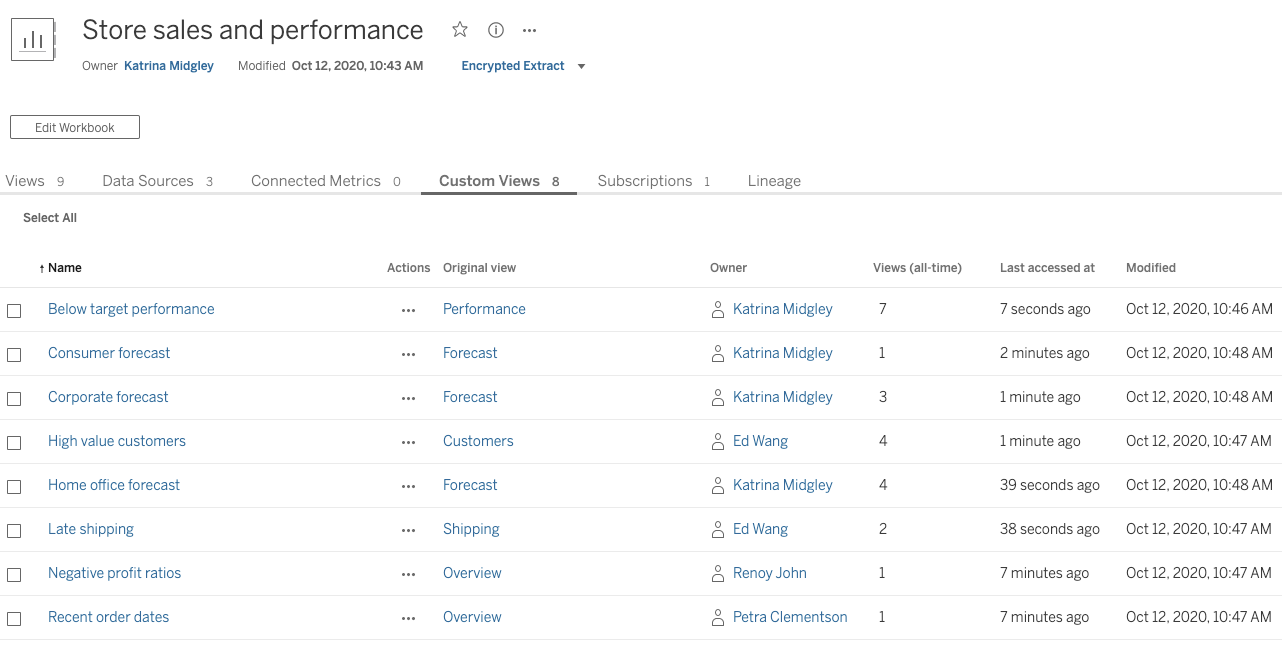Open actions menu for Late shipping
Screen dimensions: 1282x660
click(408, 530)
